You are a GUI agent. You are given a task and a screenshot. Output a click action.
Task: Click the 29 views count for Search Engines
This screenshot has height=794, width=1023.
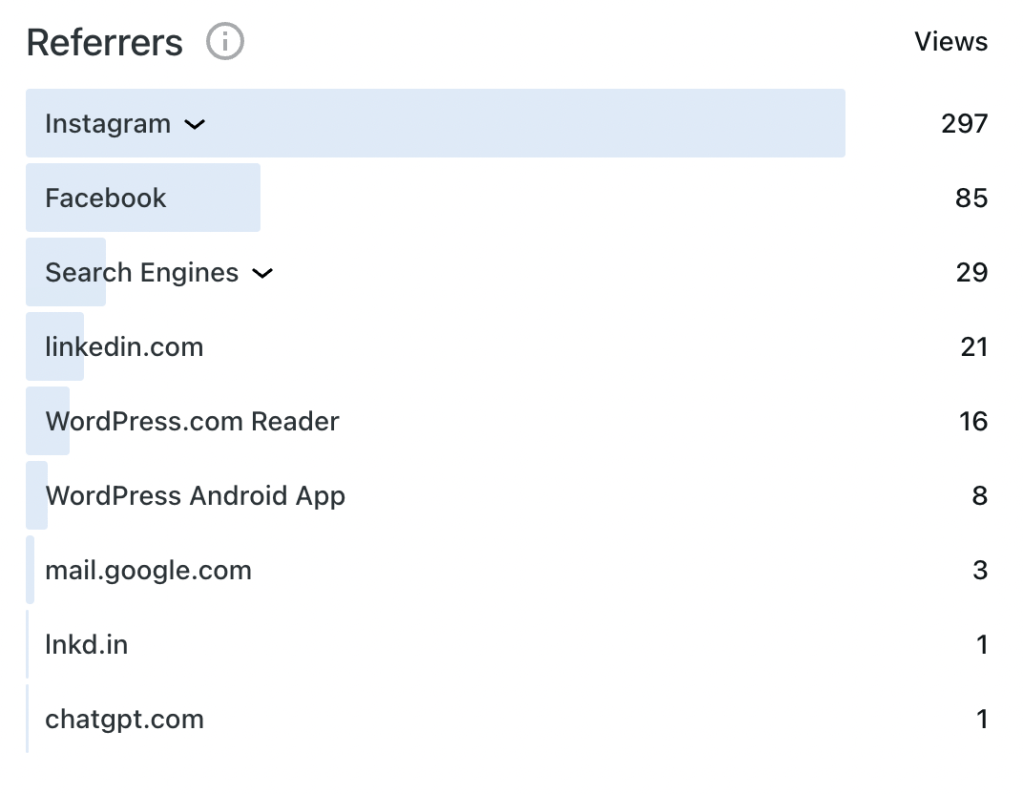[x=971, y=273]
